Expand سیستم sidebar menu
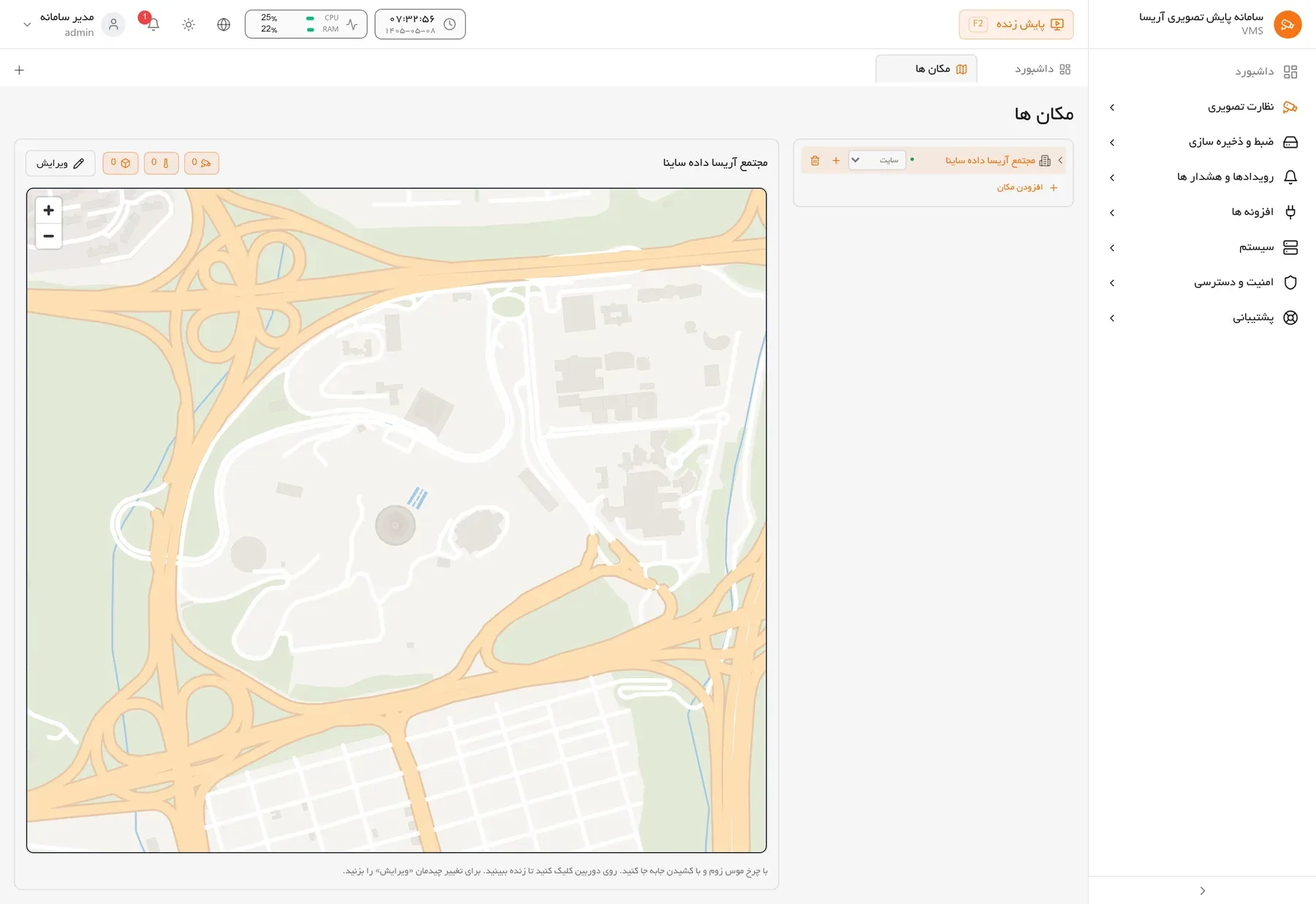This screenshot has width=1316, height=904. click(1202, 247)
